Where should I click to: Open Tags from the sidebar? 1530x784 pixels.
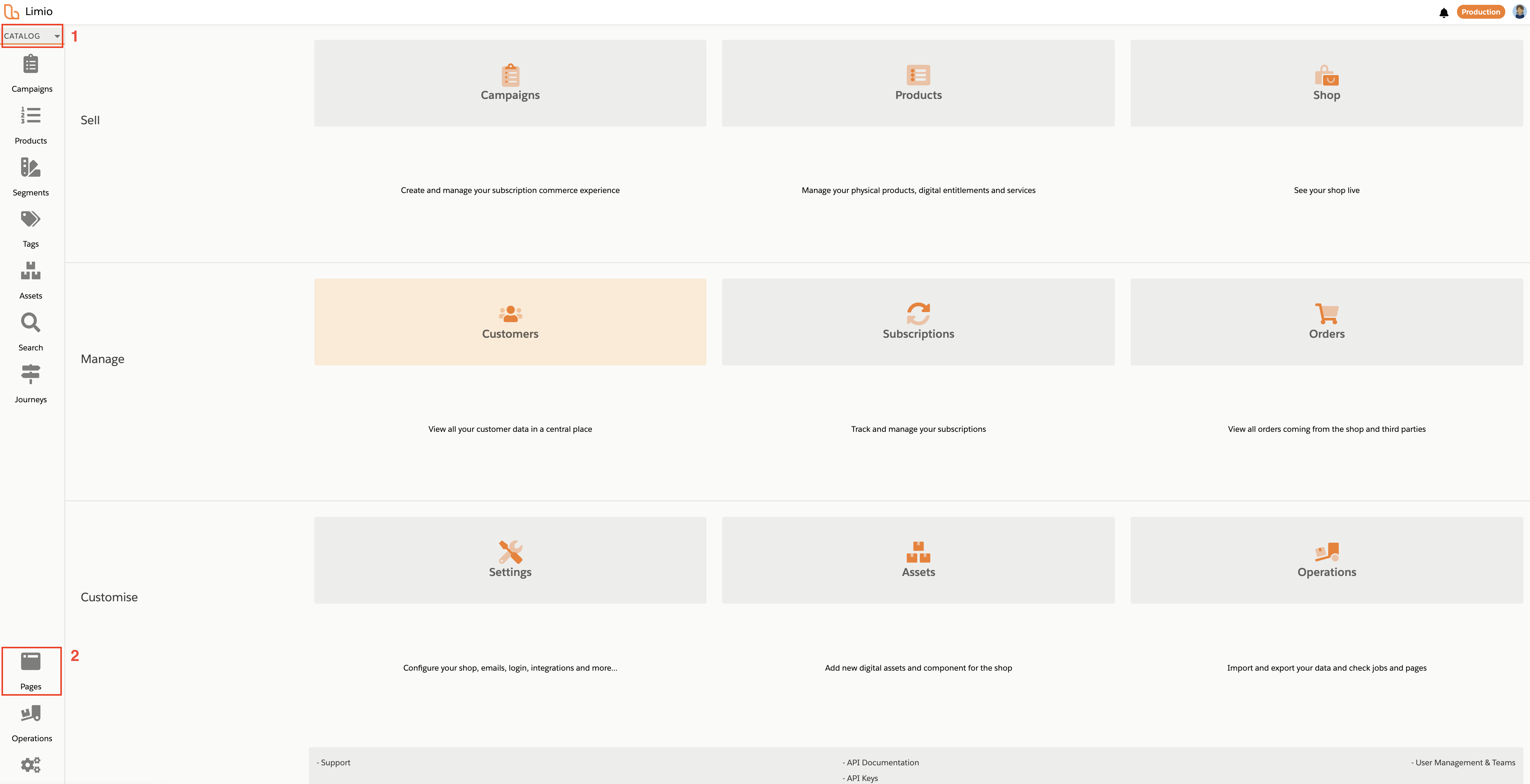[x=31, y=229]
